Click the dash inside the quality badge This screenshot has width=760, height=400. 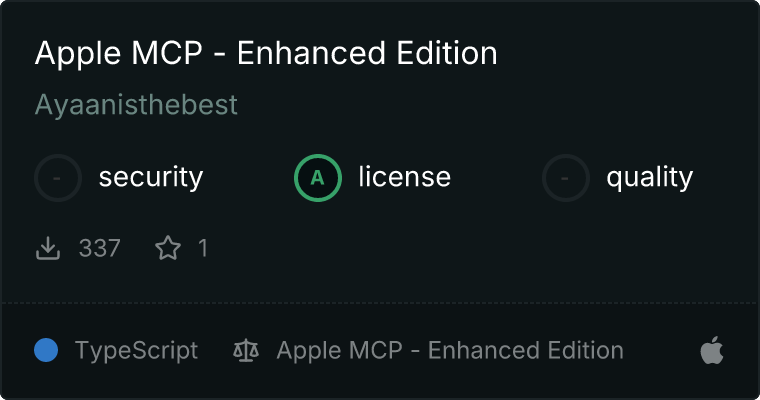pyautogui.click(x=565, y=178)
